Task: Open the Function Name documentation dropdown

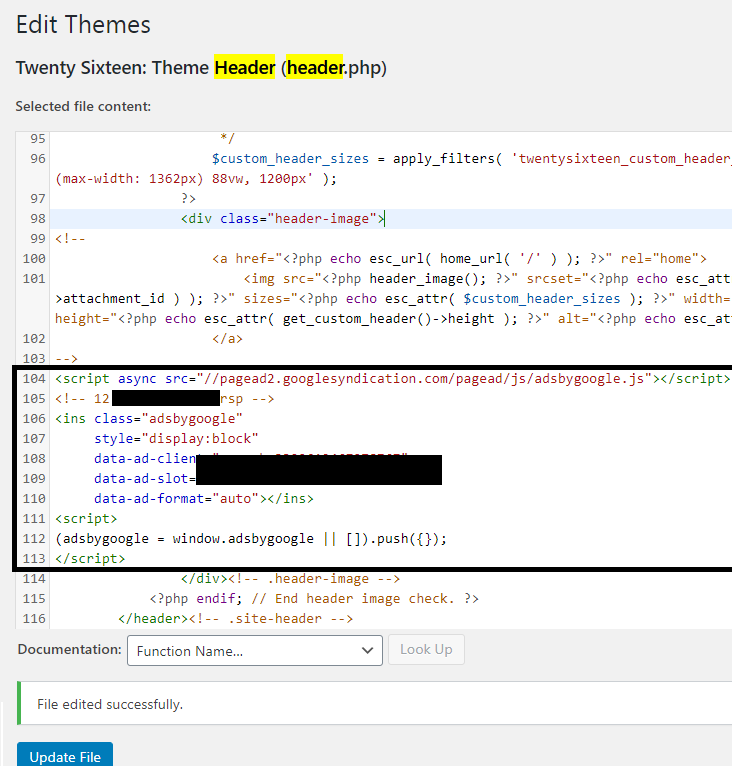Action: [x=255, y=650]
